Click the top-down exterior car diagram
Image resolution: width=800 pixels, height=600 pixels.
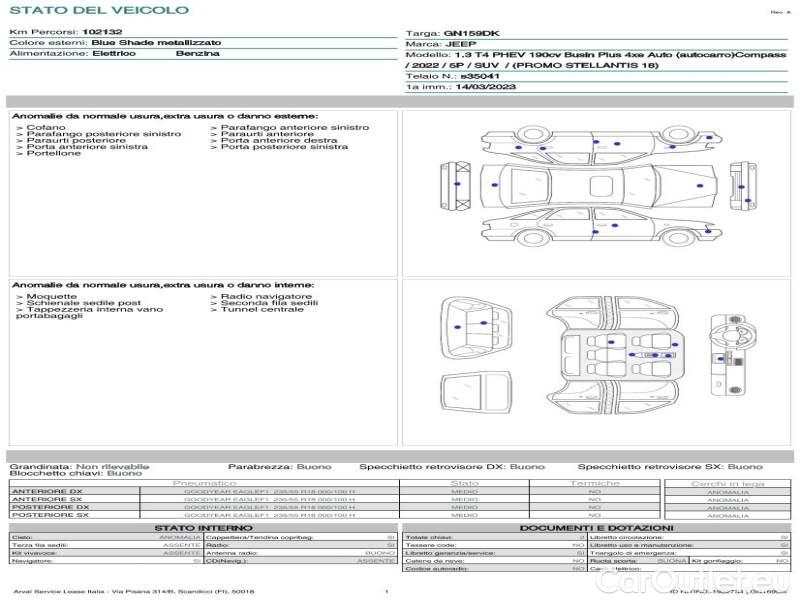(x=598, y=186)
